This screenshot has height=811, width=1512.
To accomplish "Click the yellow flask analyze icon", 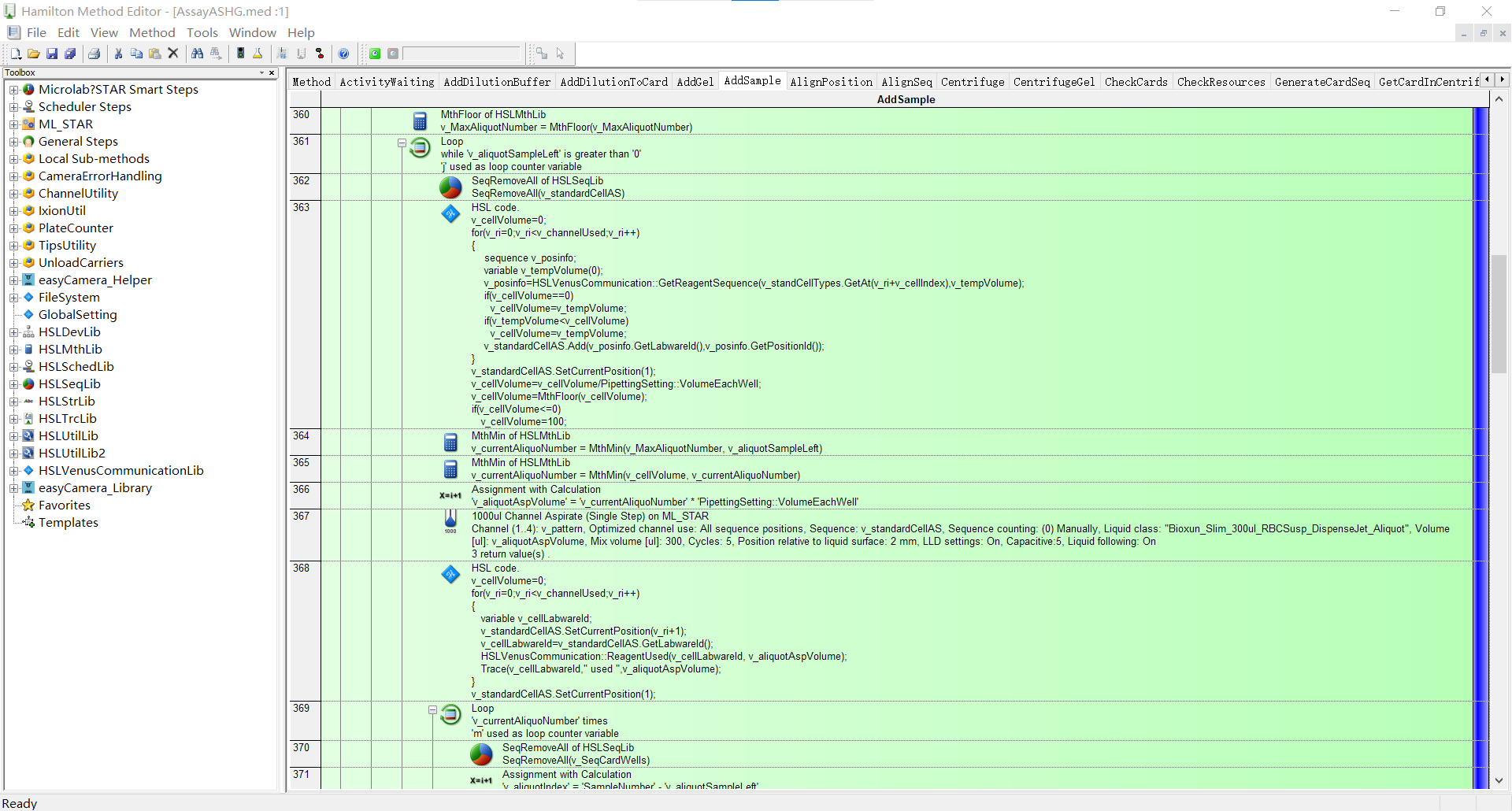I will click(258, 54).
